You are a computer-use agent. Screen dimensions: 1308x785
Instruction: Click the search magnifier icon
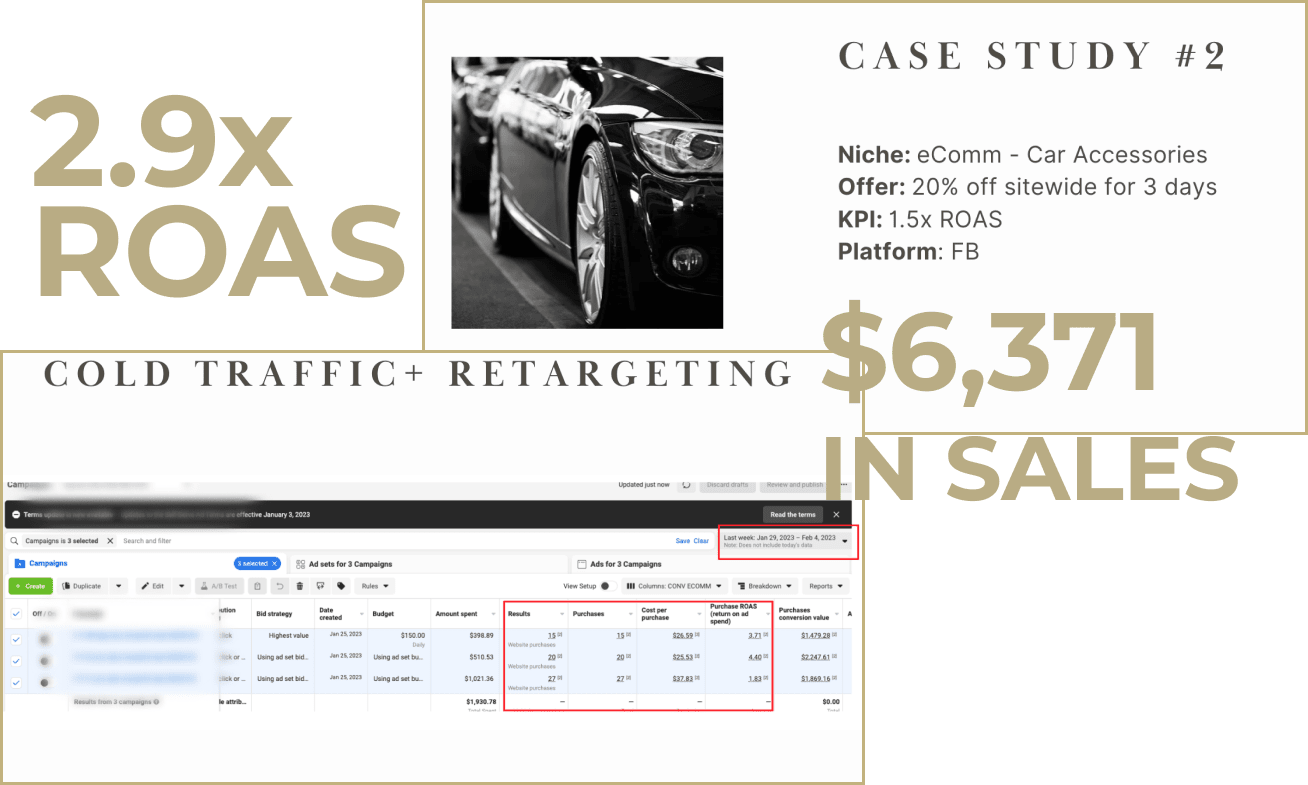coord(15,541)
